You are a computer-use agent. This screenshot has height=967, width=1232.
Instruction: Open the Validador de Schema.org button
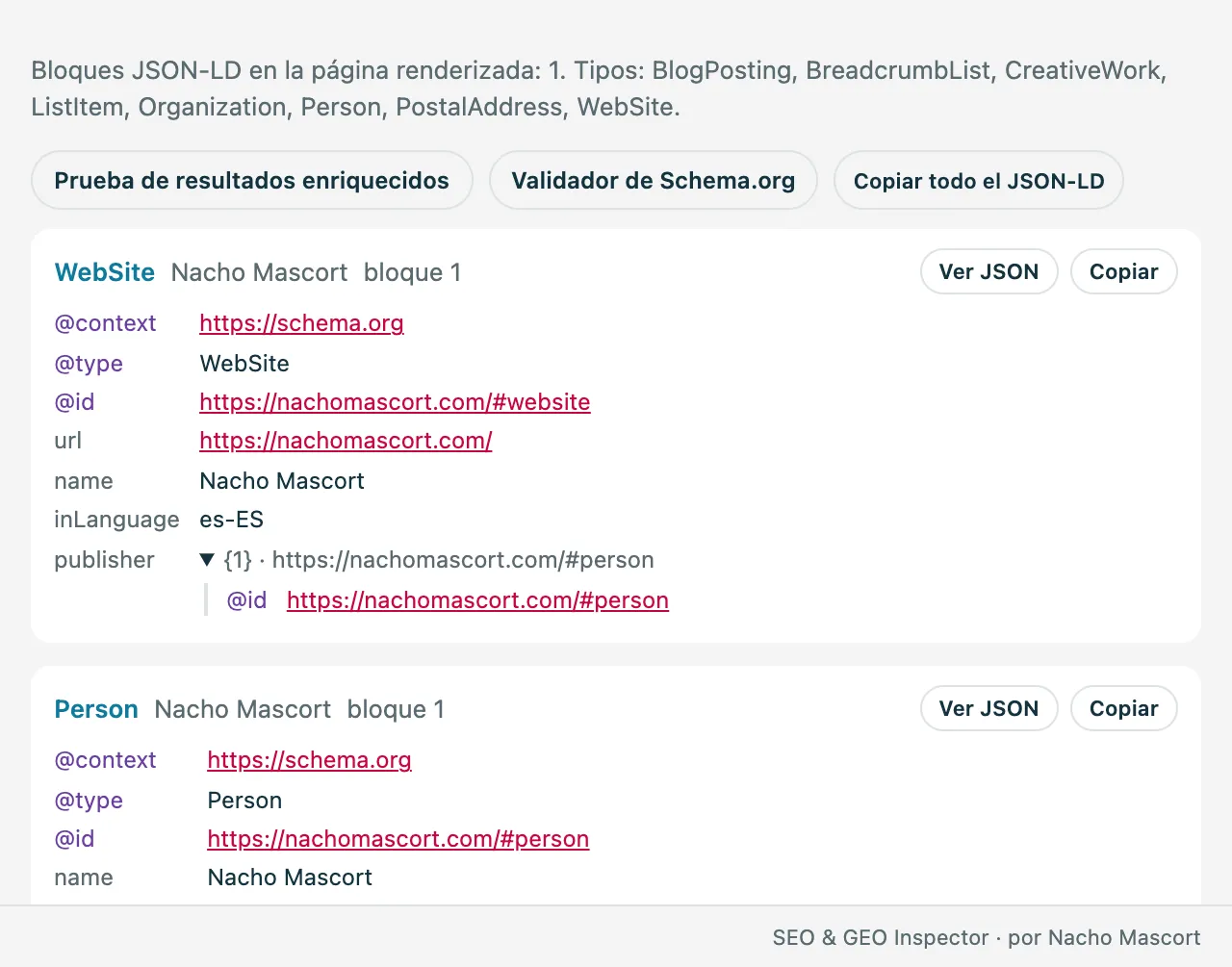pos(654,180)
